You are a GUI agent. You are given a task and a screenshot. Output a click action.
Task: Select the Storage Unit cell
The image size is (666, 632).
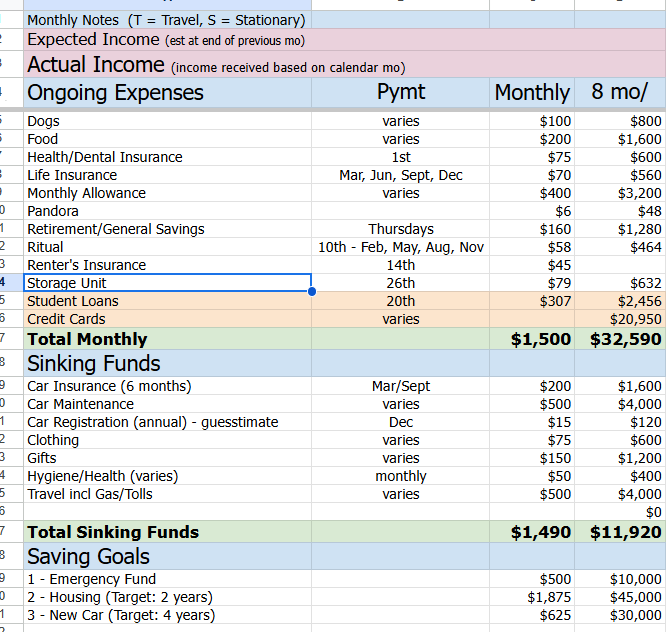[167, 283]
